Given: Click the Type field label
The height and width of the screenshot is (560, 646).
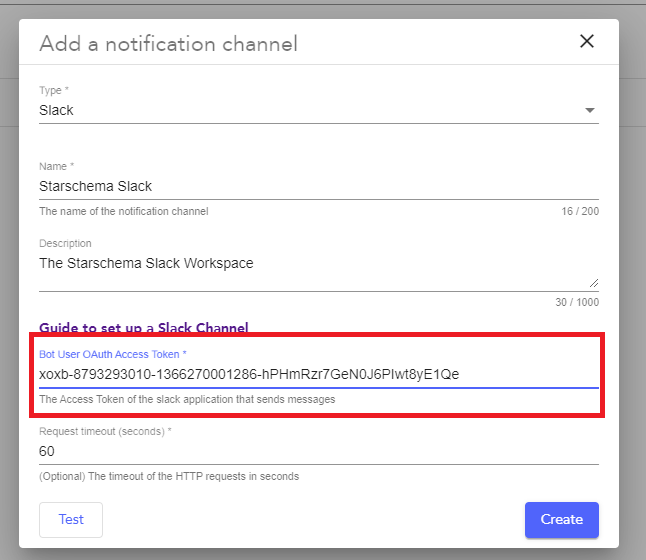Looking at the screenshot, I should coord(54,90).
